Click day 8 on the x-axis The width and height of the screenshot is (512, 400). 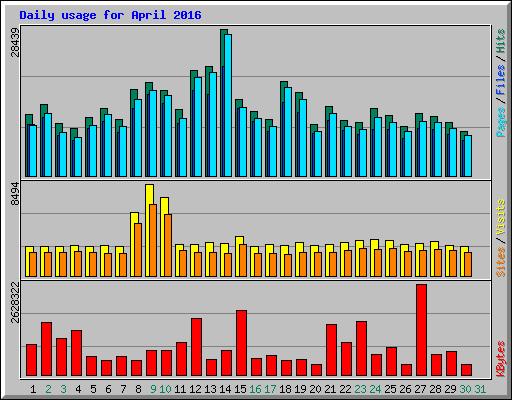pyautogui.click(x=138, y=389)
